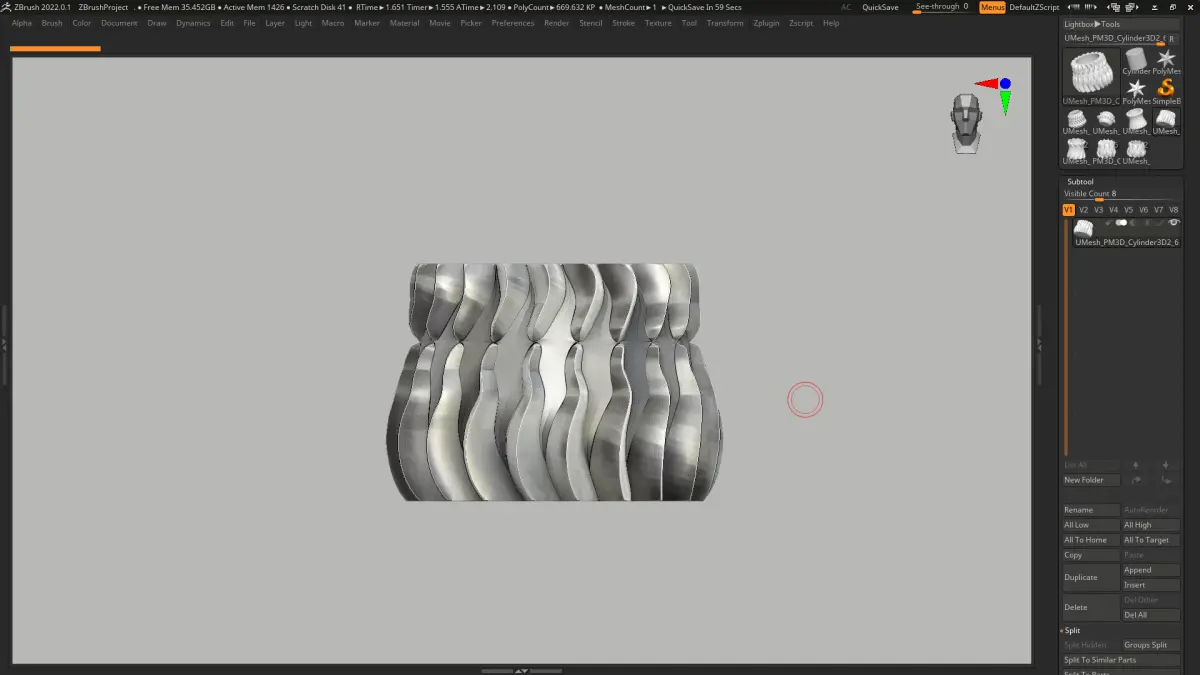
Task: Click the camera head orientation gizmo
Action: 966,122
